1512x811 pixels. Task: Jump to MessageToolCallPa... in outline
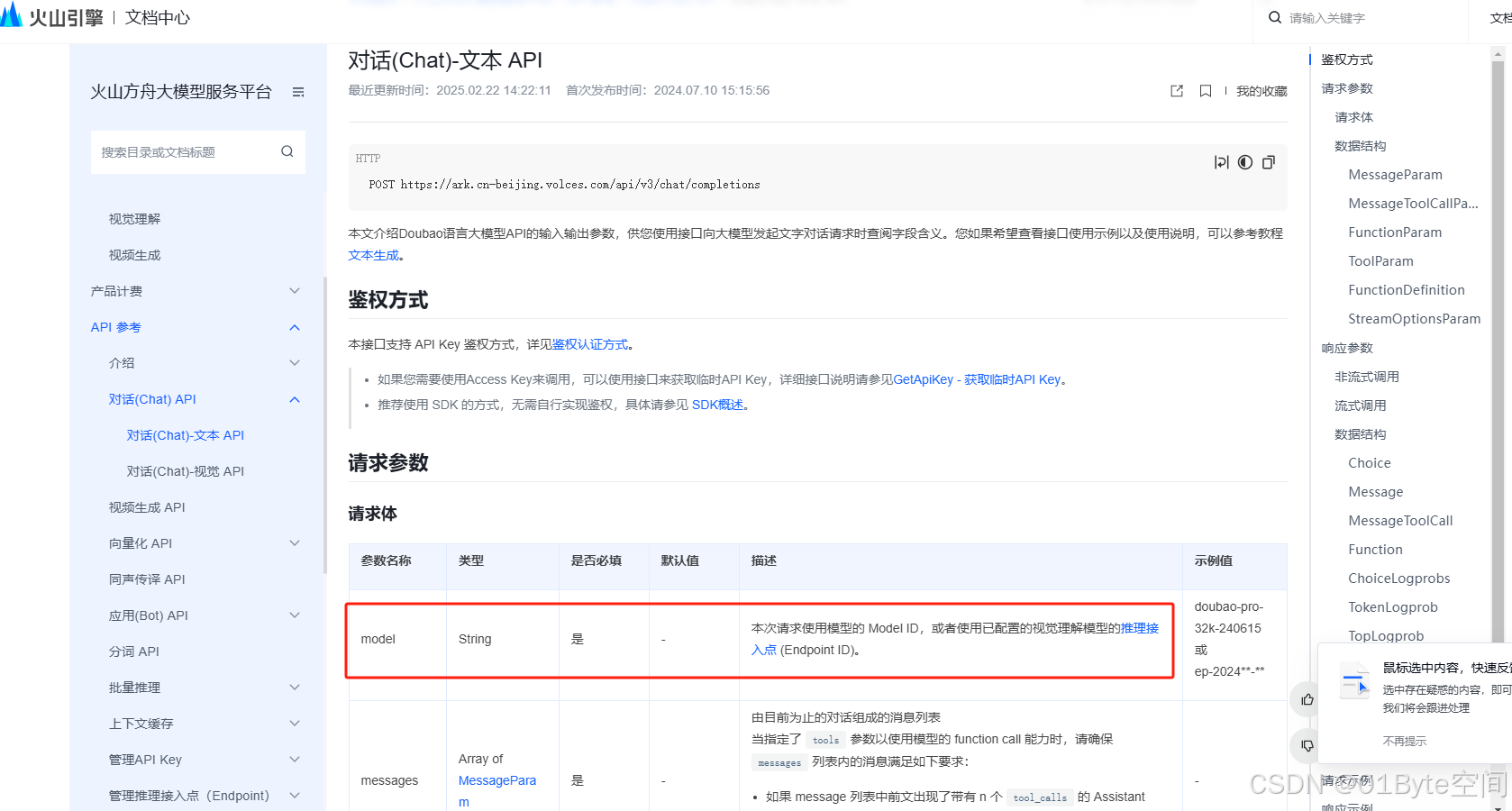click(x=1413, y=204)
